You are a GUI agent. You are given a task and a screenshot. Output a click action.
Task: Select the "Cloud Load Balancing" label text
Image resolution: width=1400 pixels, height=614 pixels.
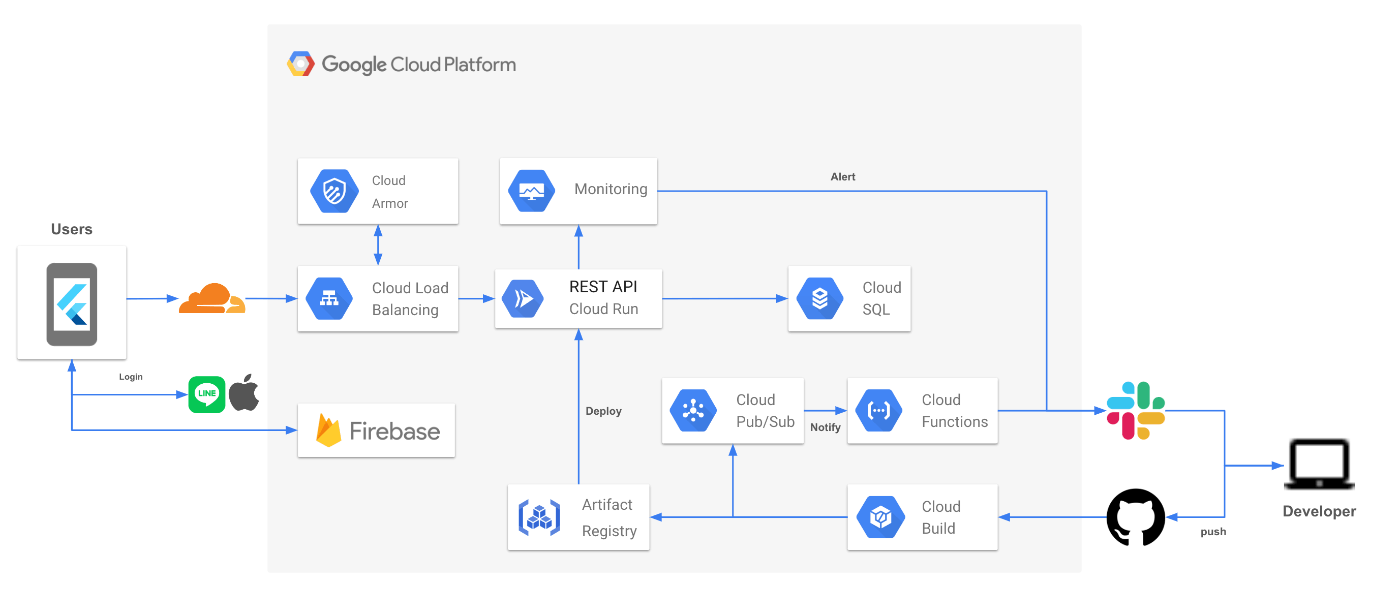410,299
